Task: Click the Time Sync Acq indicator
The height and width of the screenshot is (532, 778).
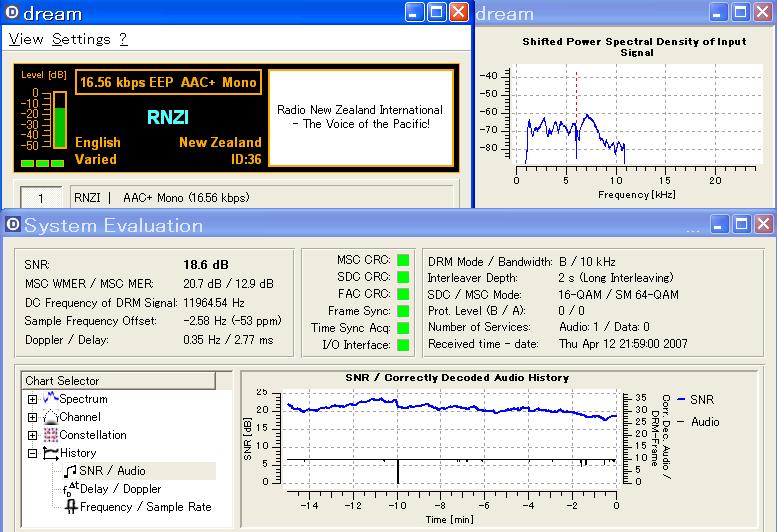Action: pyautogui.click(x=403, y=328)
